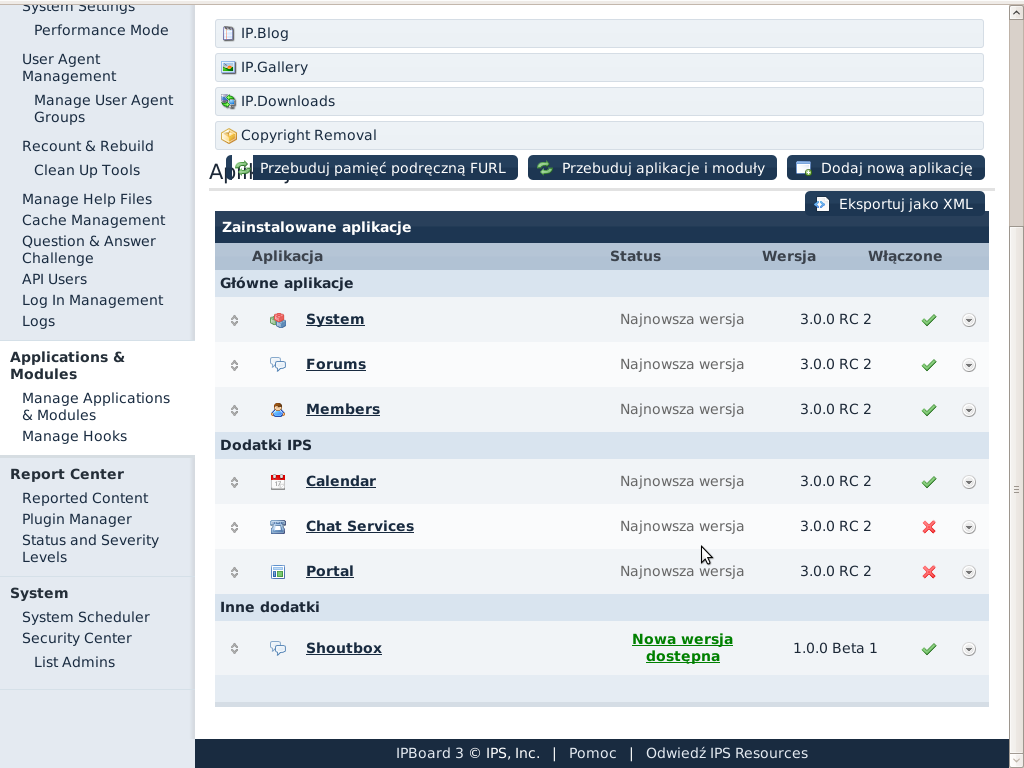Click the Portal application icon
Image resolution: width=1024 pixels, height=768 pixels.
[278, 572]
